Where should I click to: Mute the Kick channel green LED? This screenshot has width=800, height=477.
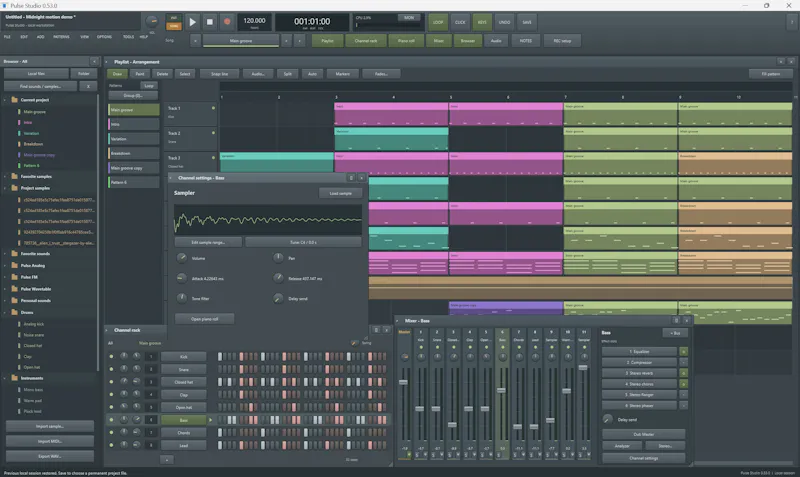tap(111, 356)
